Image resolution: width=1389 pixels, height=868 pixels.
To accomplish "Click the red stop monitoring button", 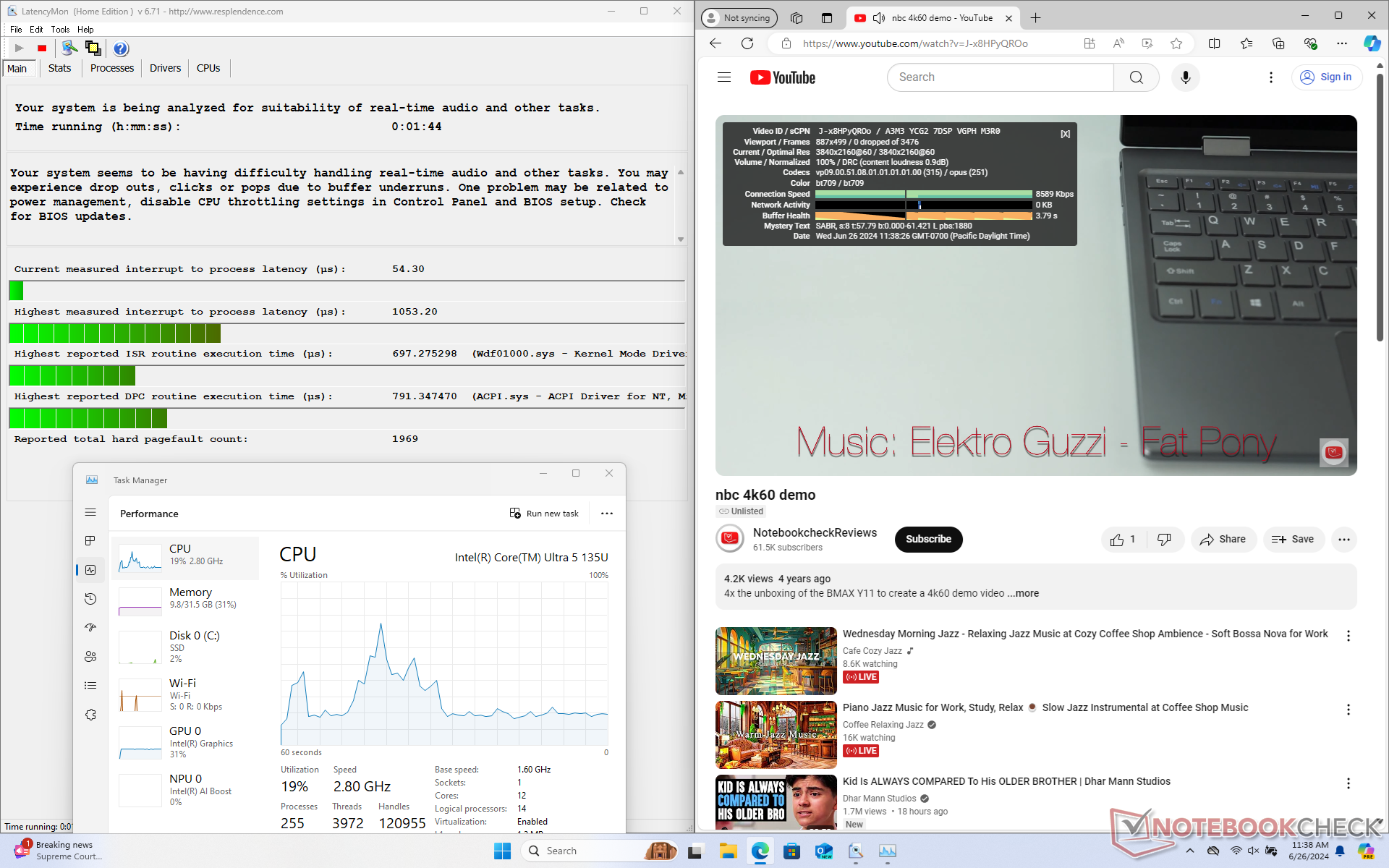I will 42,48.
